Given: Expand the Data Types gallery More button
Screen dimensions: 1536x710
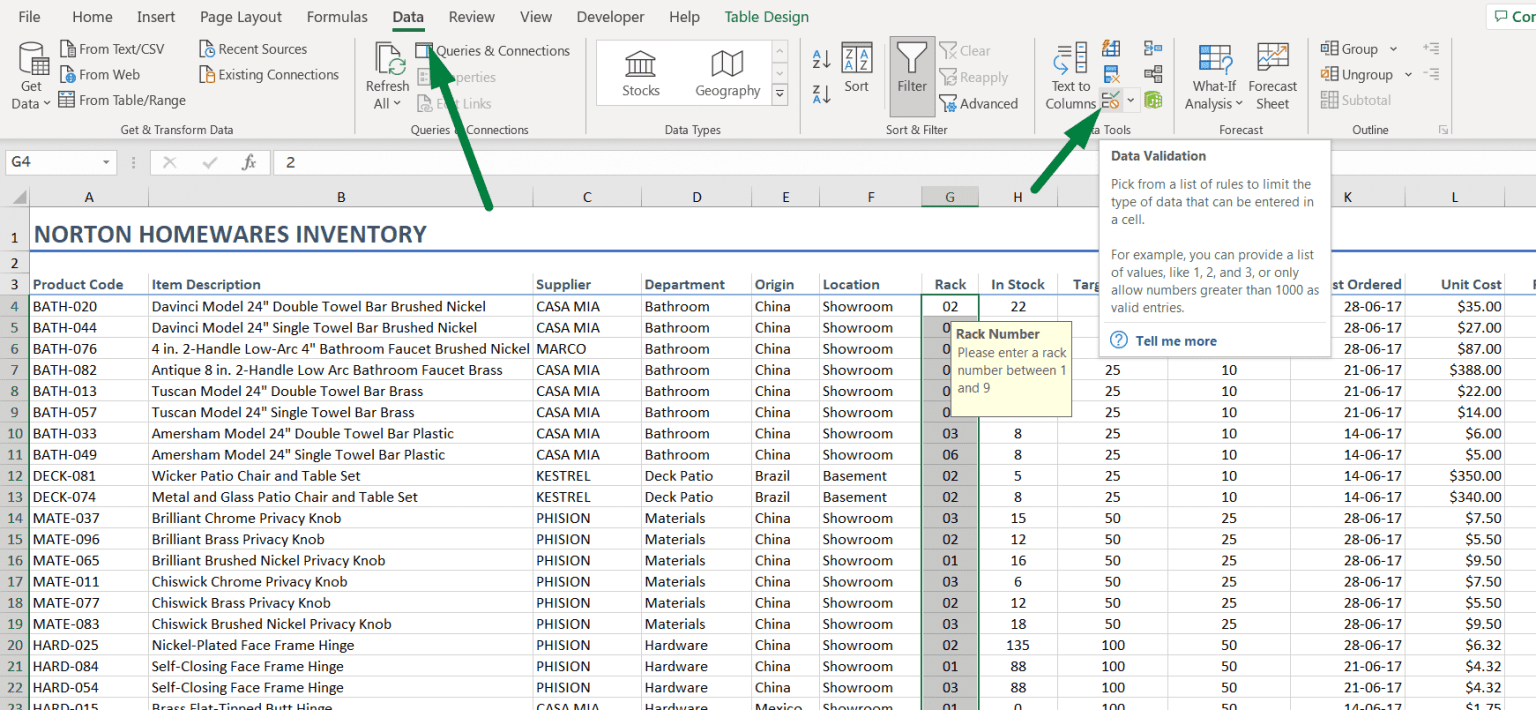Looking at the screenshot, I should click(780, 95).
